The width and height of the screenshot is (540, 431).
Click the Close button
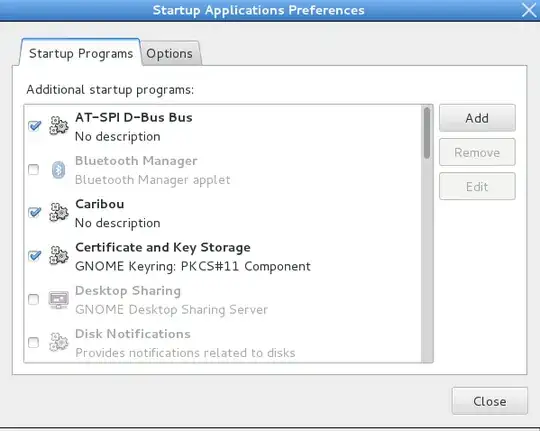pos(489,401)
